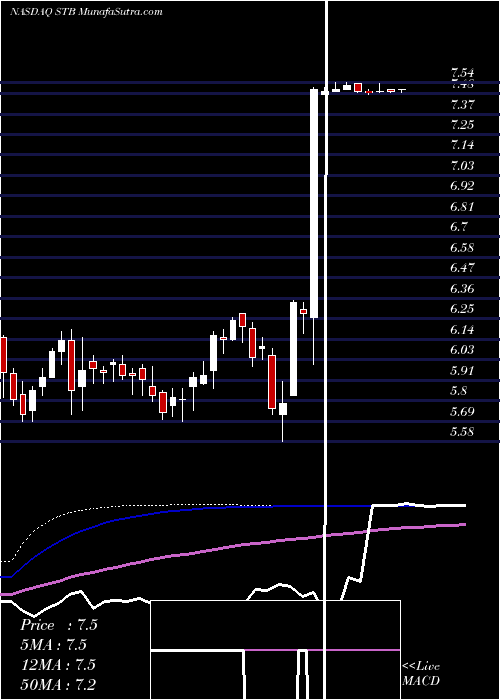Click the 6.03 price axis label
The image size is (500, 700).
[462, 350]
